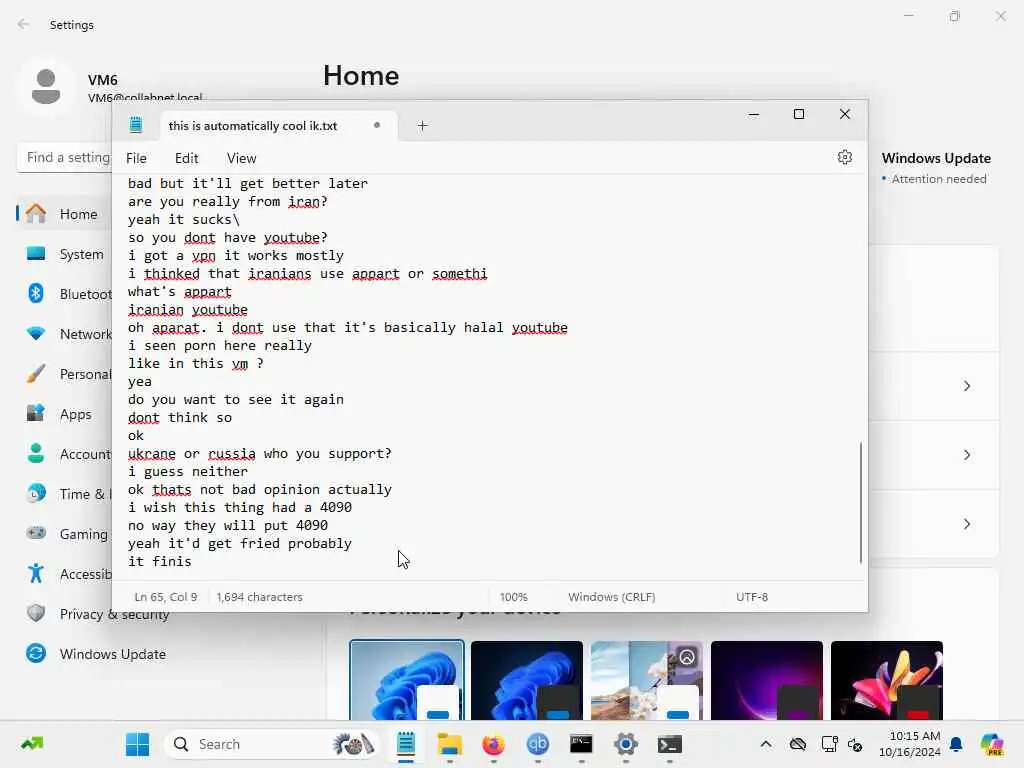
Task: Expand the first chevron row in Settings Home
Action: pyautogui.click(x=967, y=386)
